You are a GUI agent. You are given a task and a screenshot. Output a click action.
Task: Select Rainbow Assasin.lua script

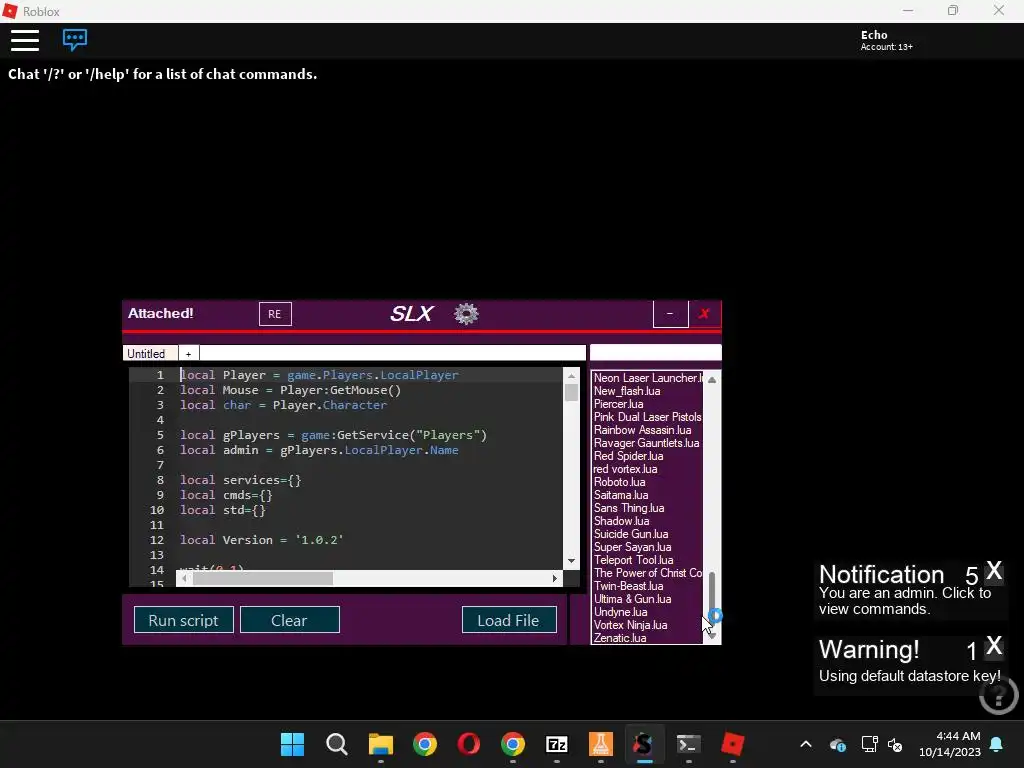647,430
